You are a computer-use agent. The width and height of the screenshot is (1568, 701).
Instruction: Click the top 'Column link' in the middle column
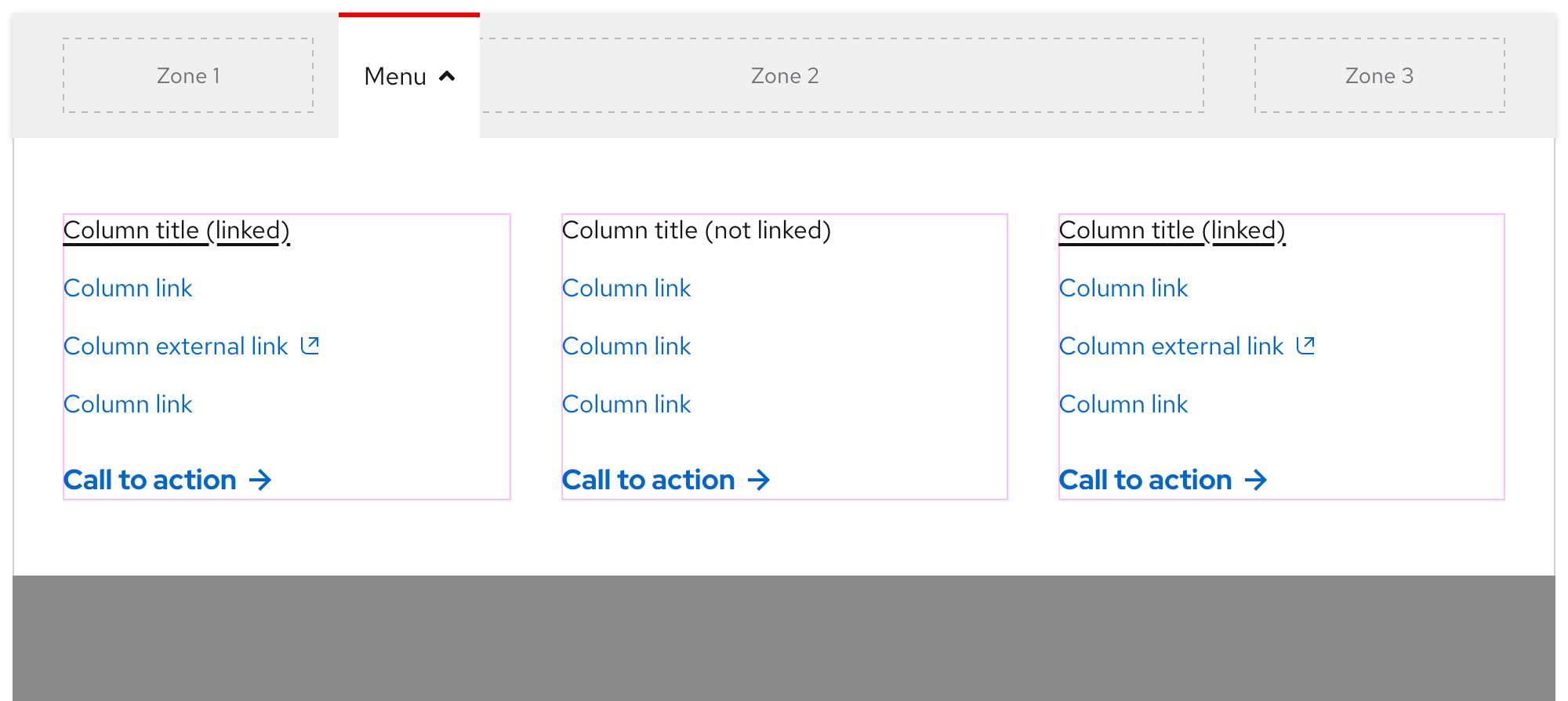626,288
